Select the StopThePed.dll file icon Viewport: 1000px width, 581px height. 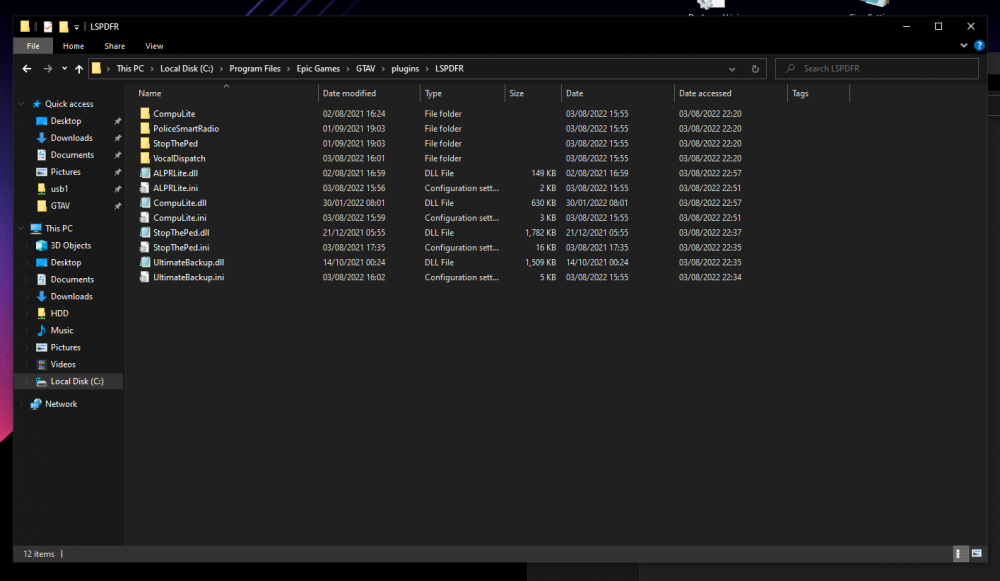[x=145, y=233]
